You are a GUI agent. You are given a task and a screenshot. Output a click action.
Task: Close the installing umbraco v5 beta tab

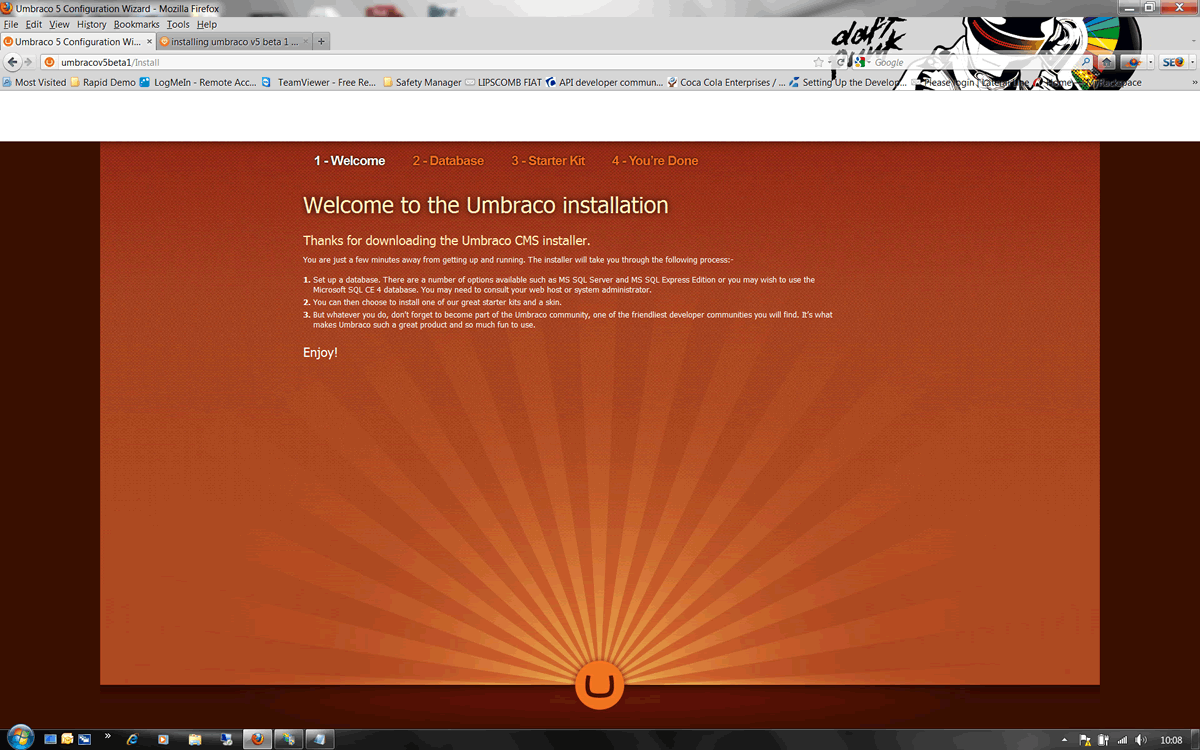pyautogui.click(x=305, y=42)
